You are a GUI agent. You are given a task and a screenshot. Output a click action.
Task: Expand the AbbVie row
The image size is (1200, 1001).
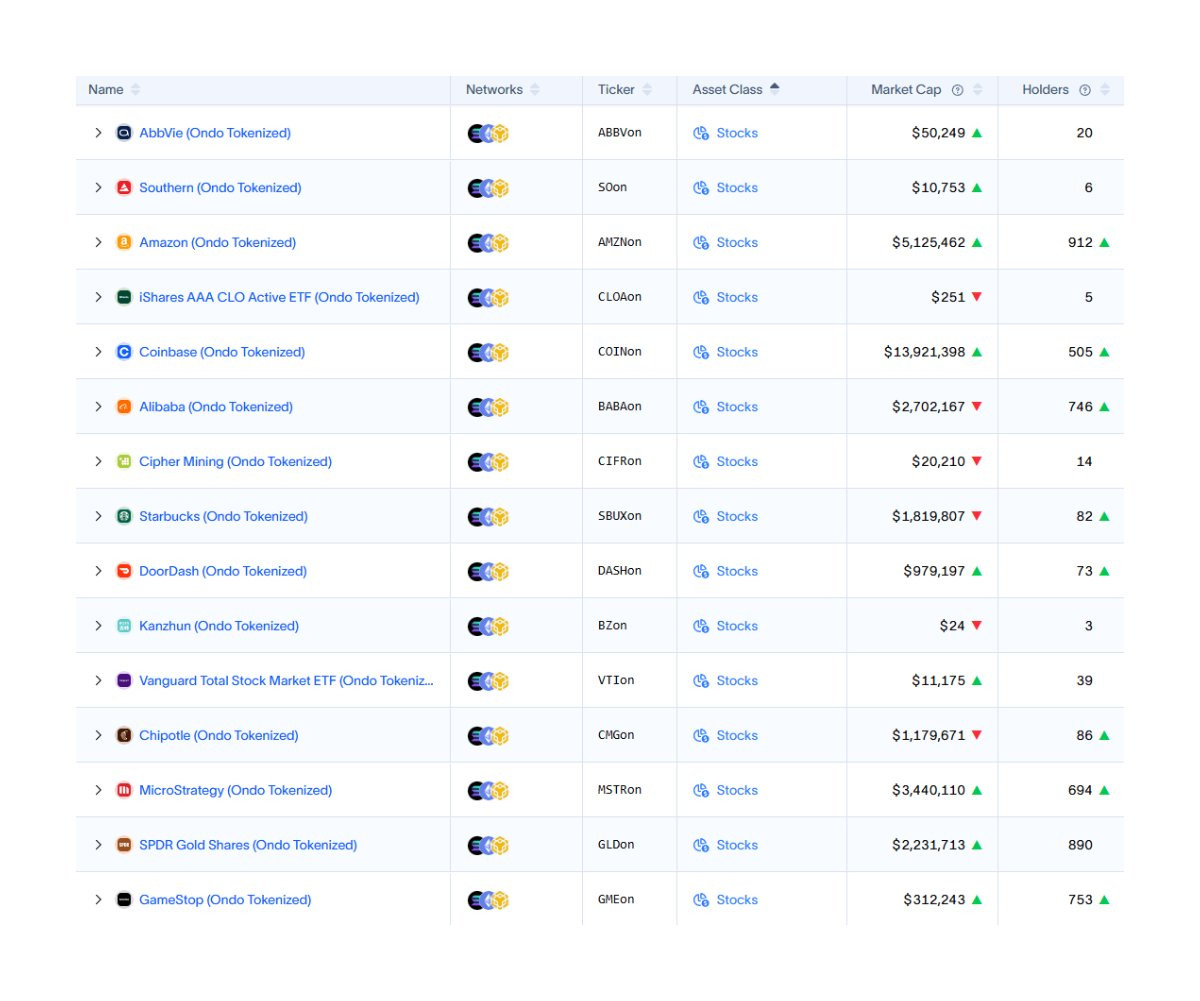click(98, 133)
